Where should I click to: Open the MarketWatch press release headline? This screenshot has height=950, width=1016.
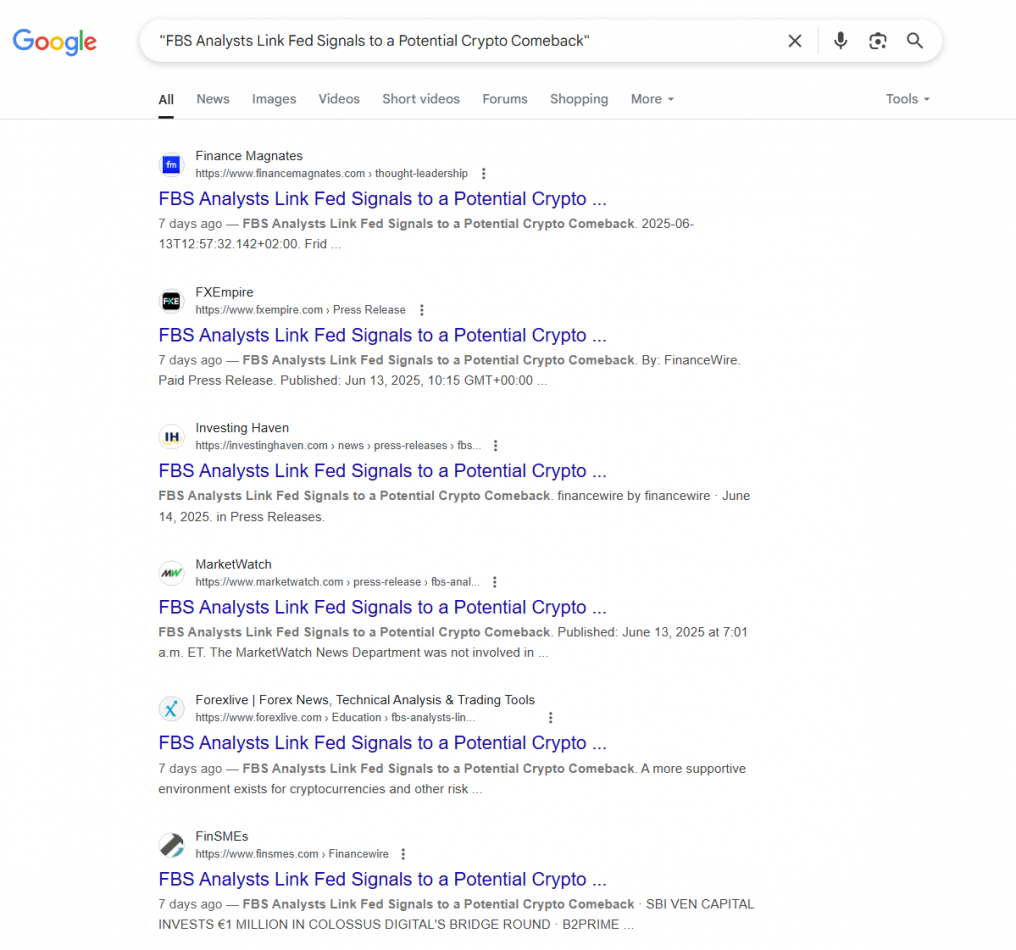point(382,607)
